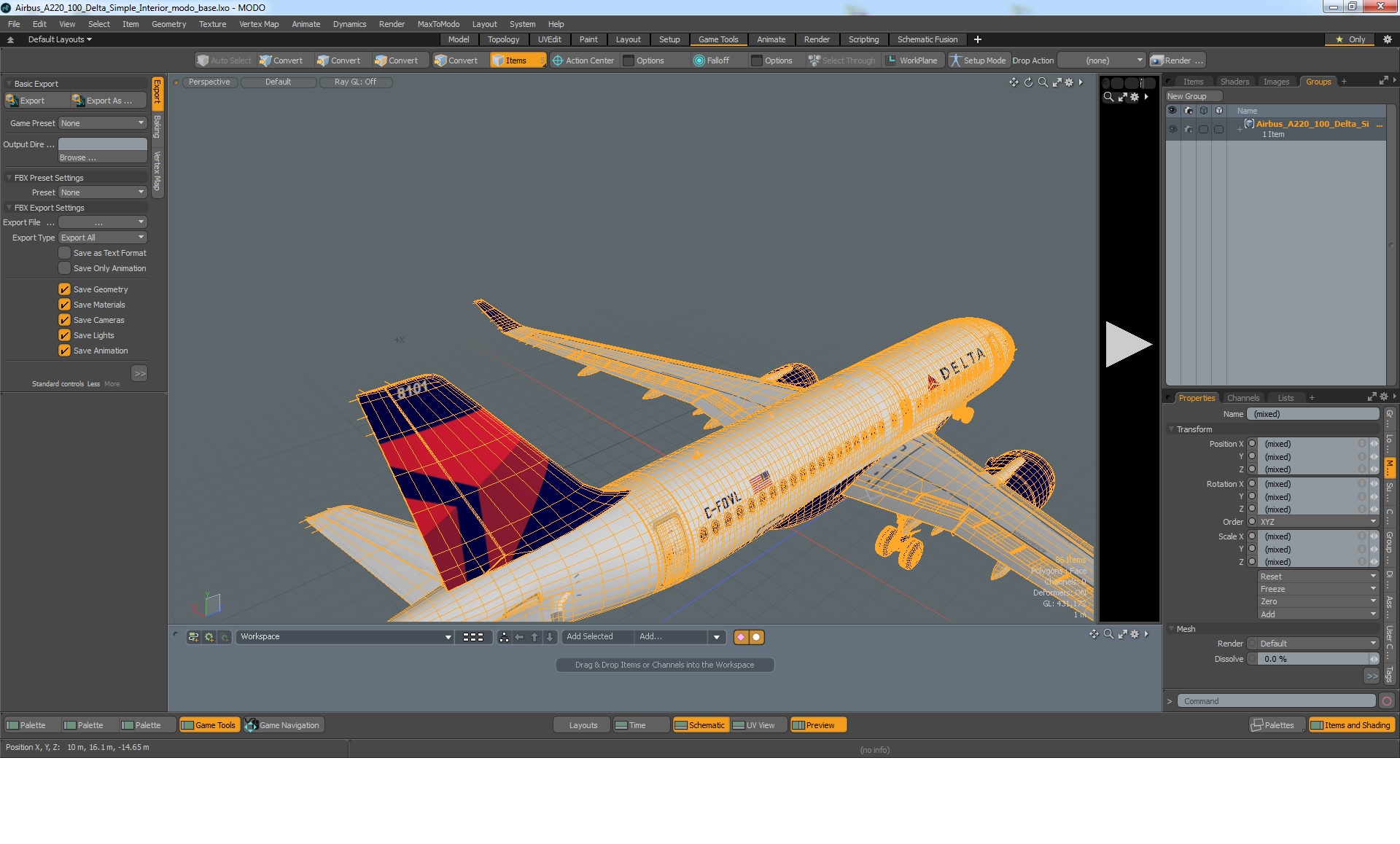Open the Render Default dropdown

tap(1318, 644)
